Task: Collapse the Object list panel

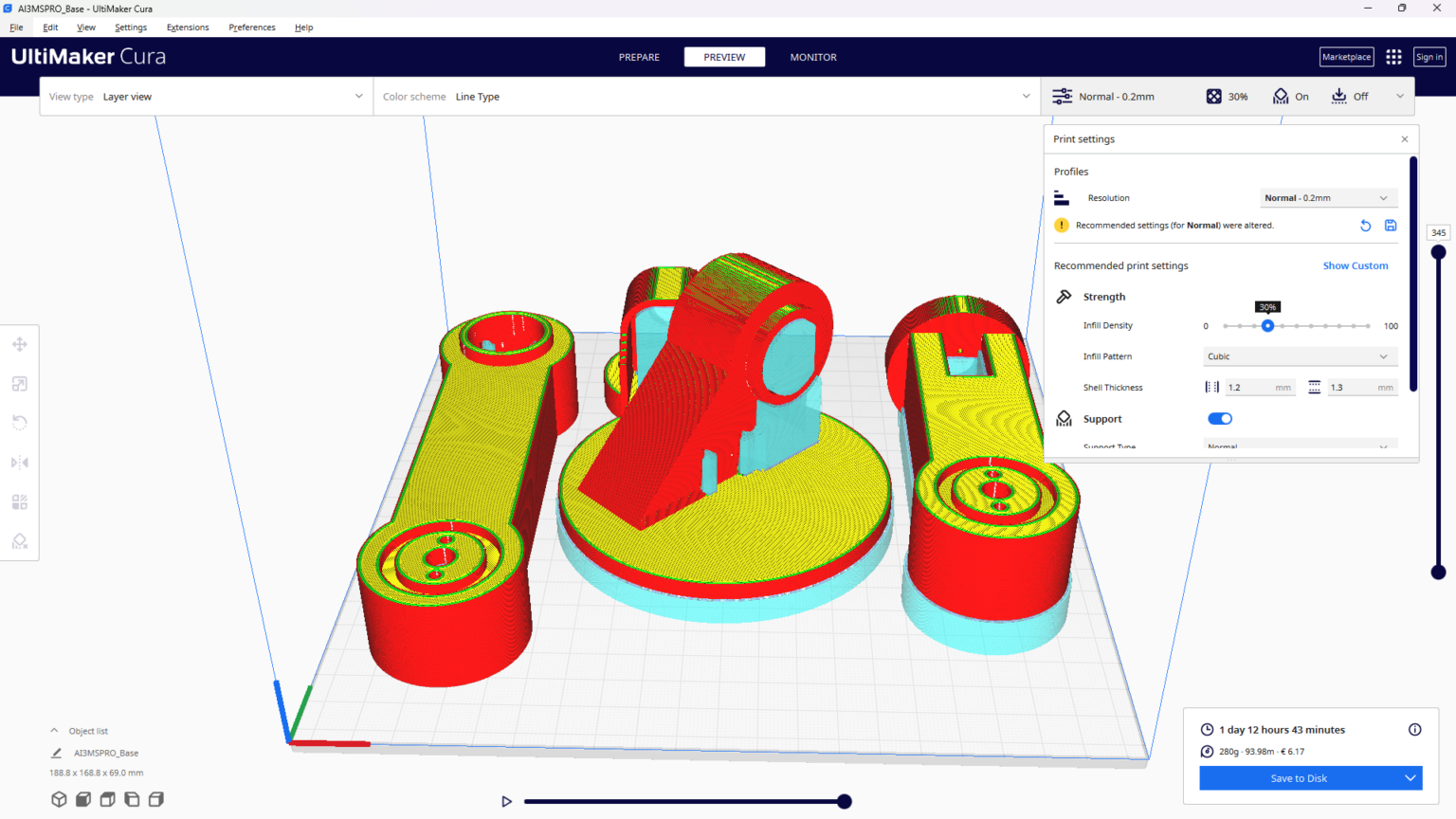Action: (x=53, y=730)
